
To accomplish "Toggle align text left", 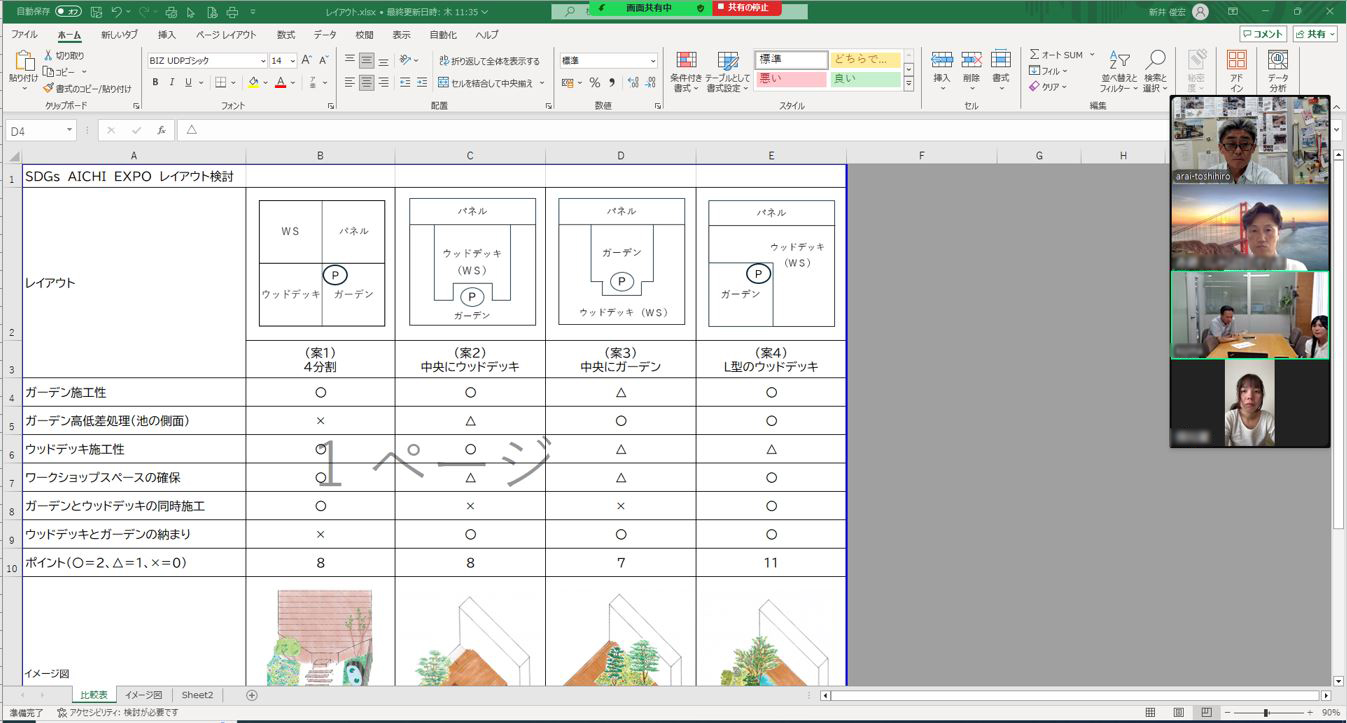I will tap(350, 82).
